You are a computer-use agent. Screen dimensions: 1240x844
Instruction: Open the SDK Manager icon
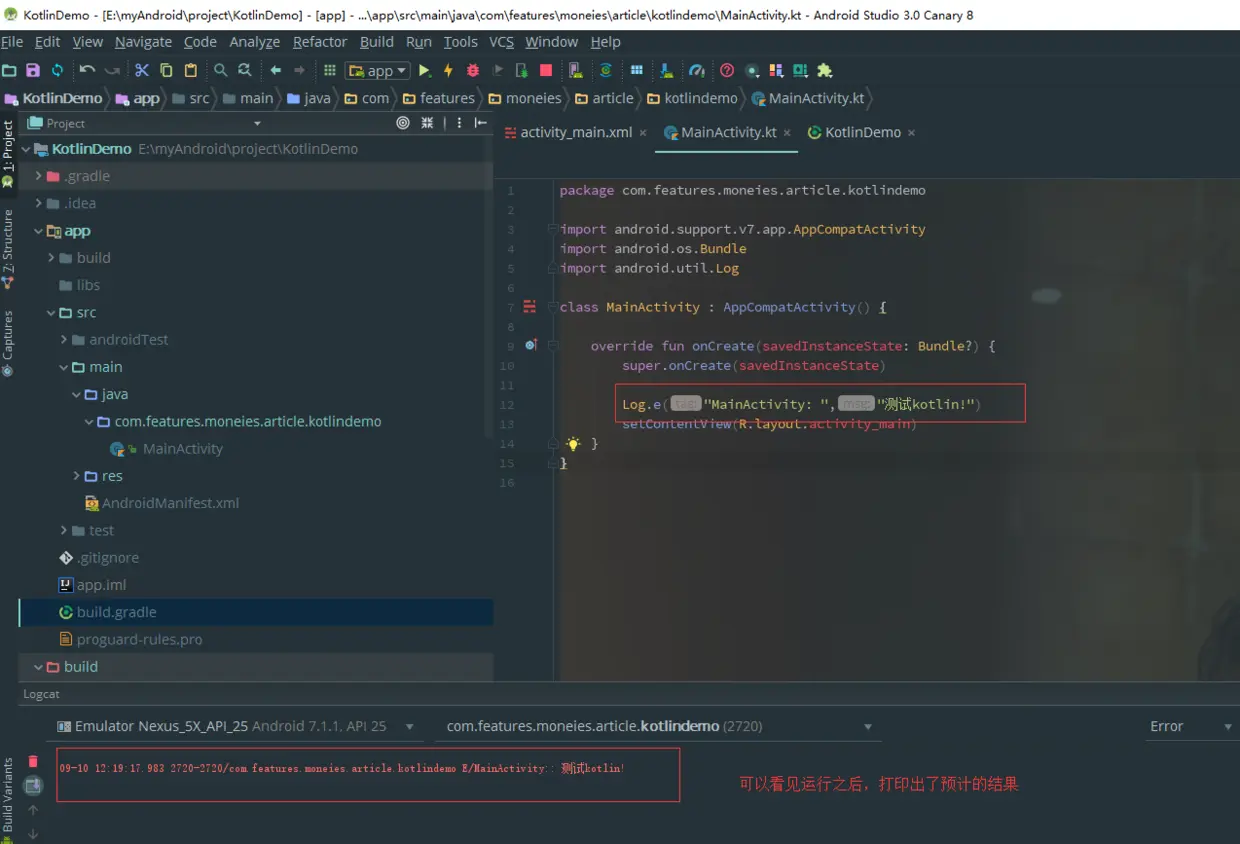[666, 70]
